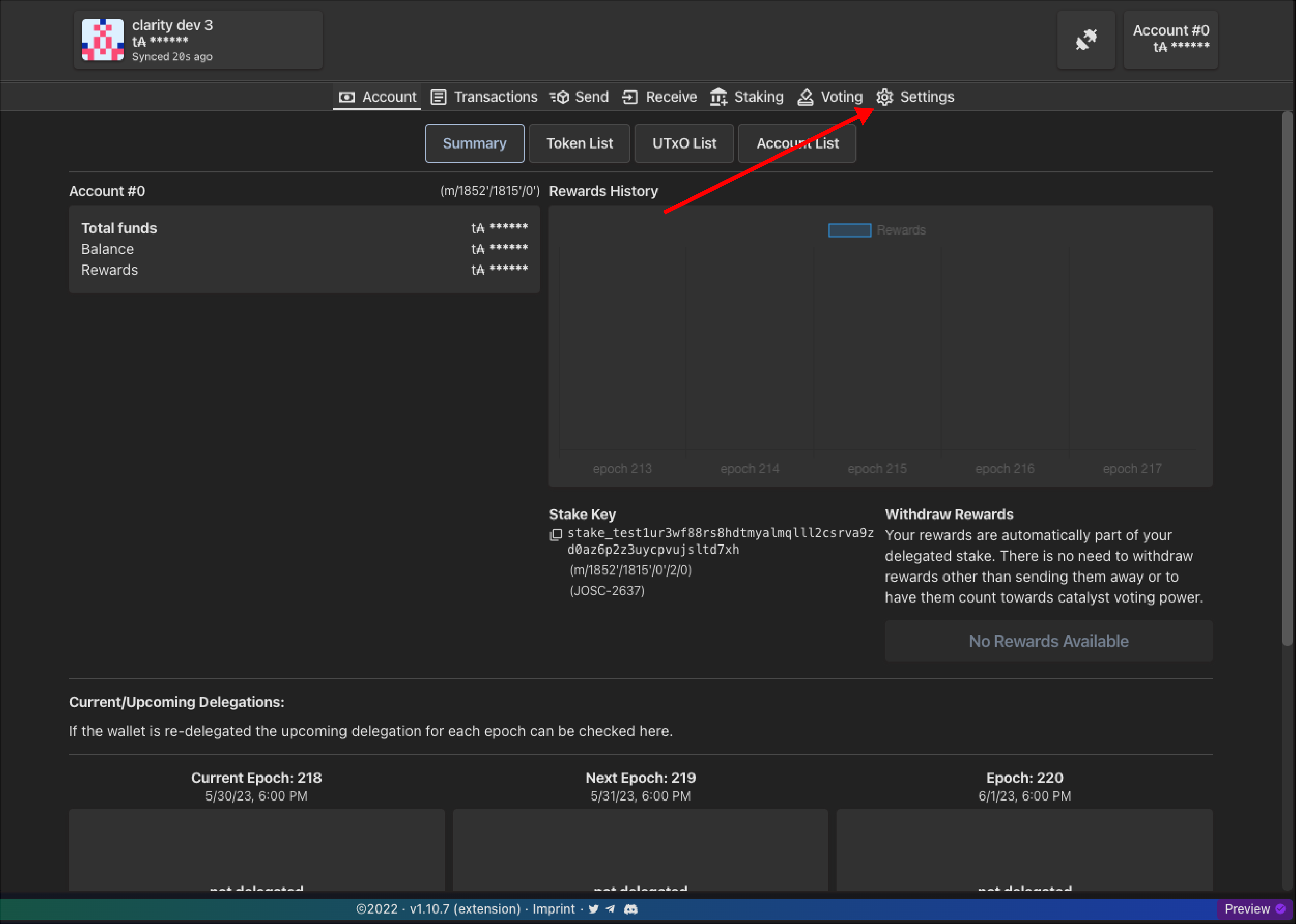Open the Transactions menu item

pyautogui.click(x=484, y=97)
